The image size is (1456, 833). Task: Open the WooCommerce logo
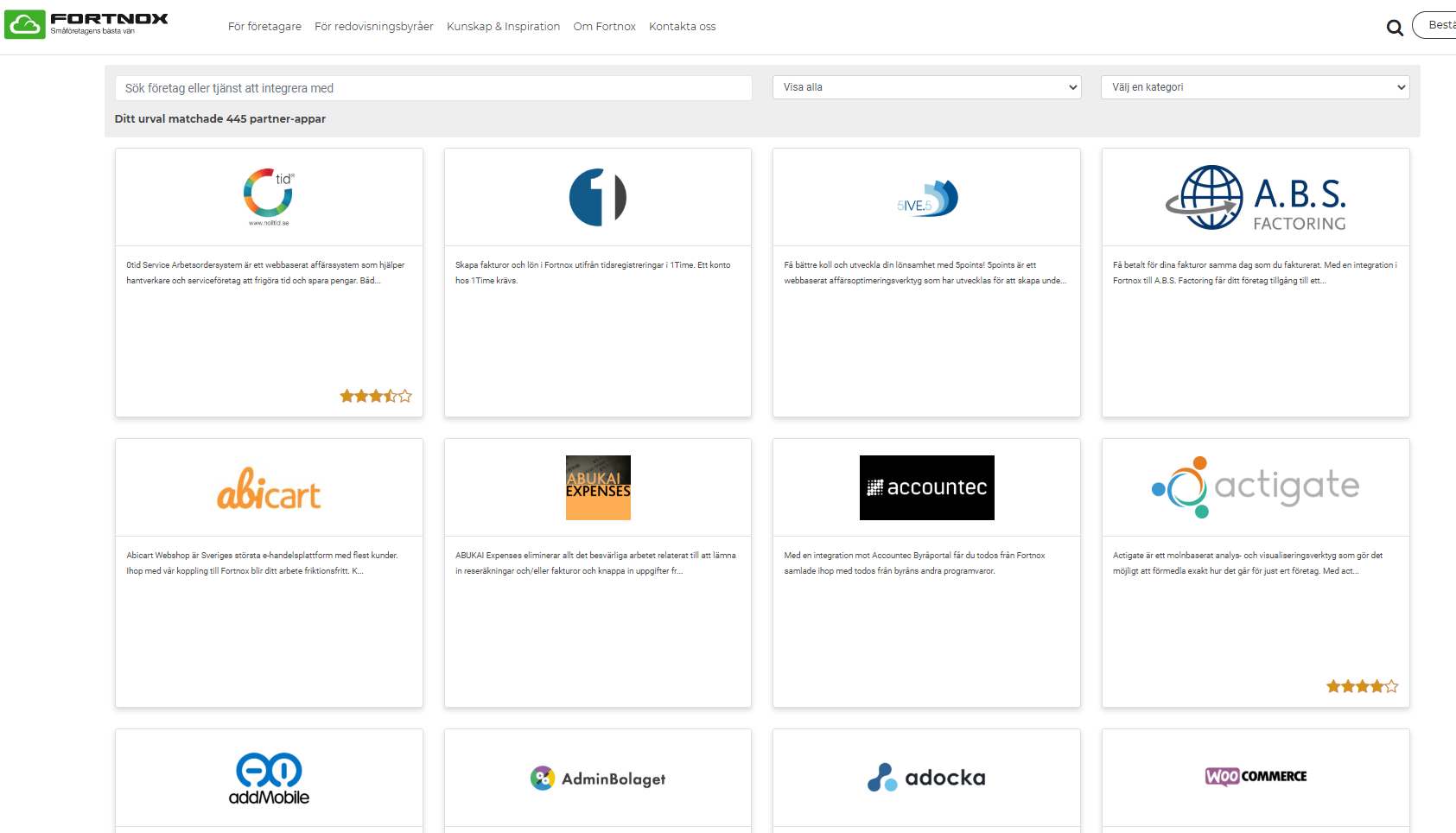(x=1256, y=776)
